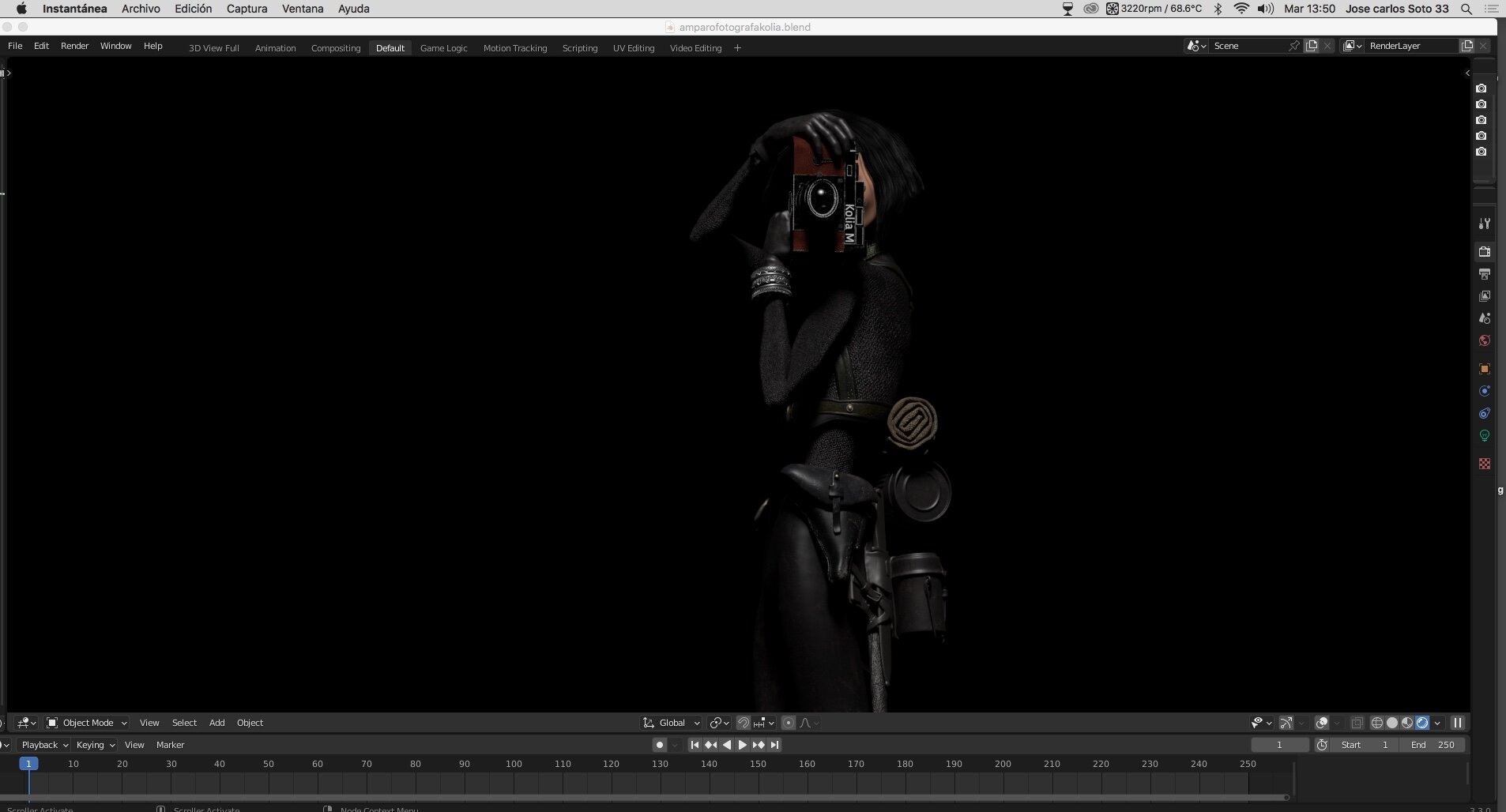Viewport: 1506px width, 812px height.
Task: Click the Start frame field
Action: (1365, 745)
